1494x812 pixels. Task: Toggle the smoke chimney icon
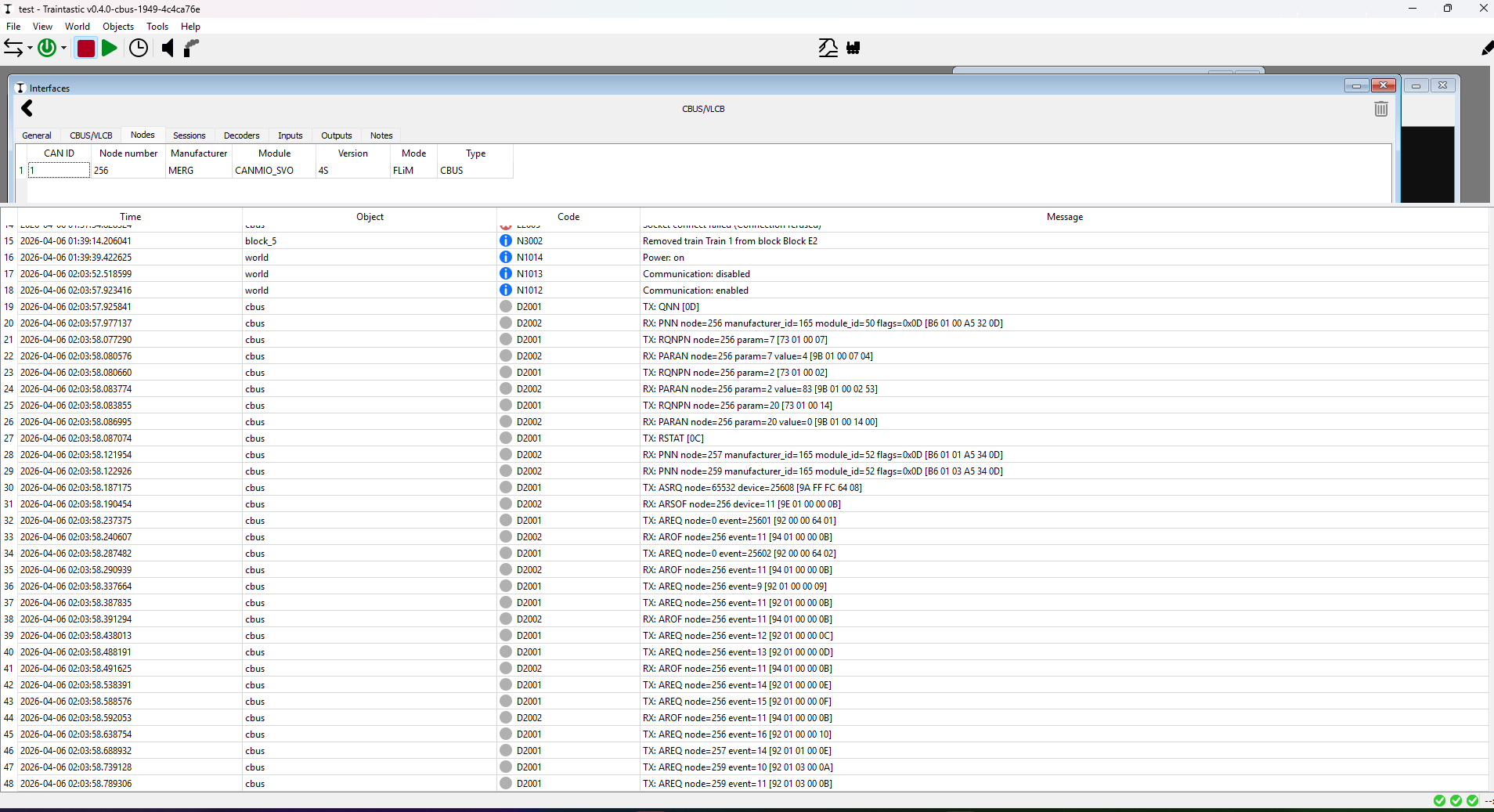click(x=192, y=49)
